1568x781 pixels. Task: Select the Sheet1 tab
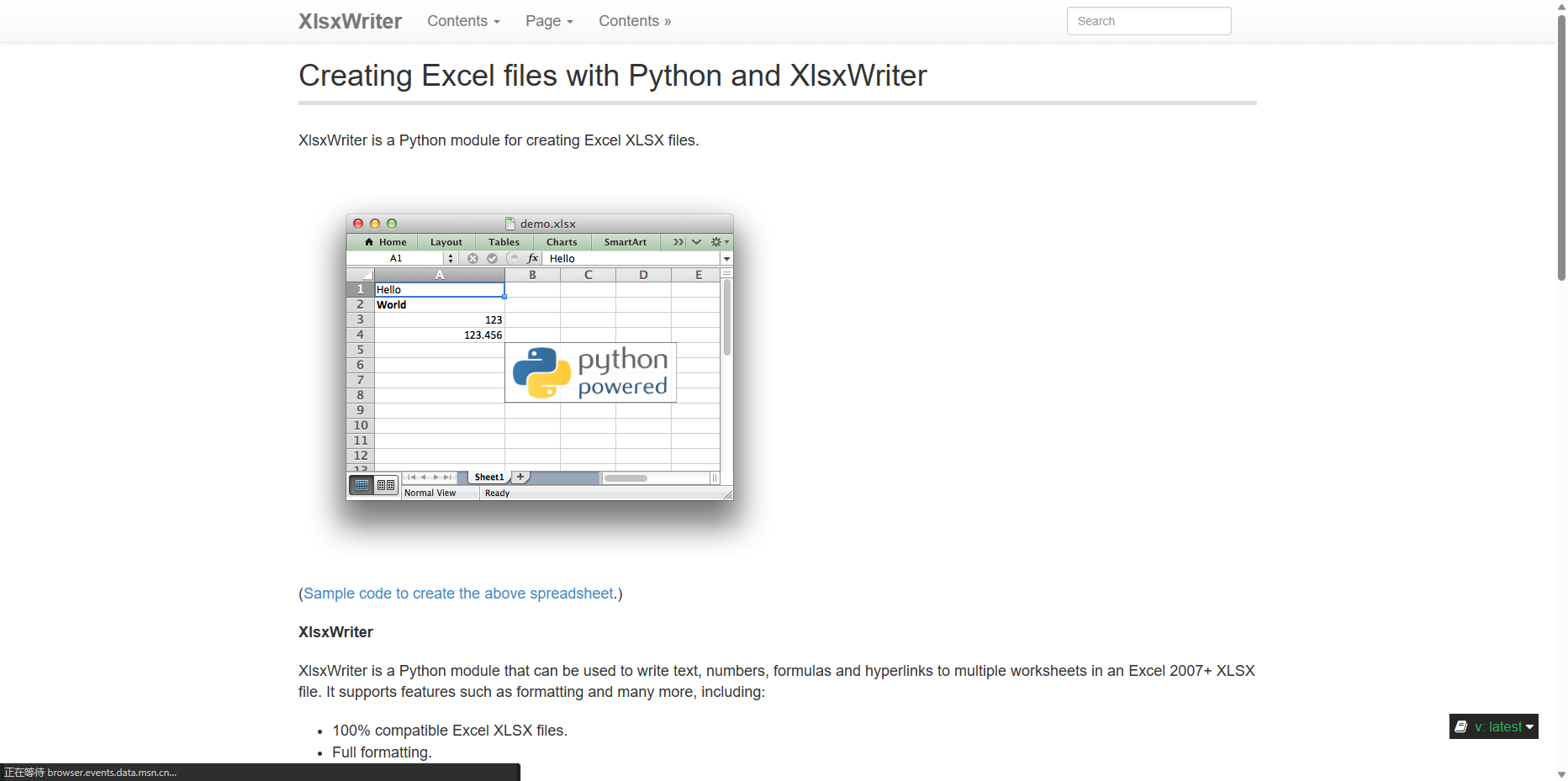coord(488,477)
